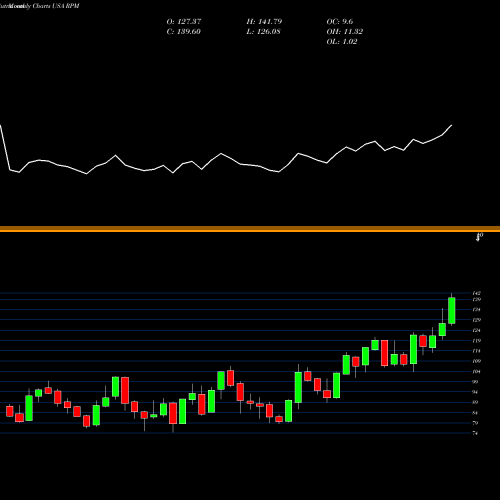
Task: Click the end point of the white line chart
Action: 452,125
